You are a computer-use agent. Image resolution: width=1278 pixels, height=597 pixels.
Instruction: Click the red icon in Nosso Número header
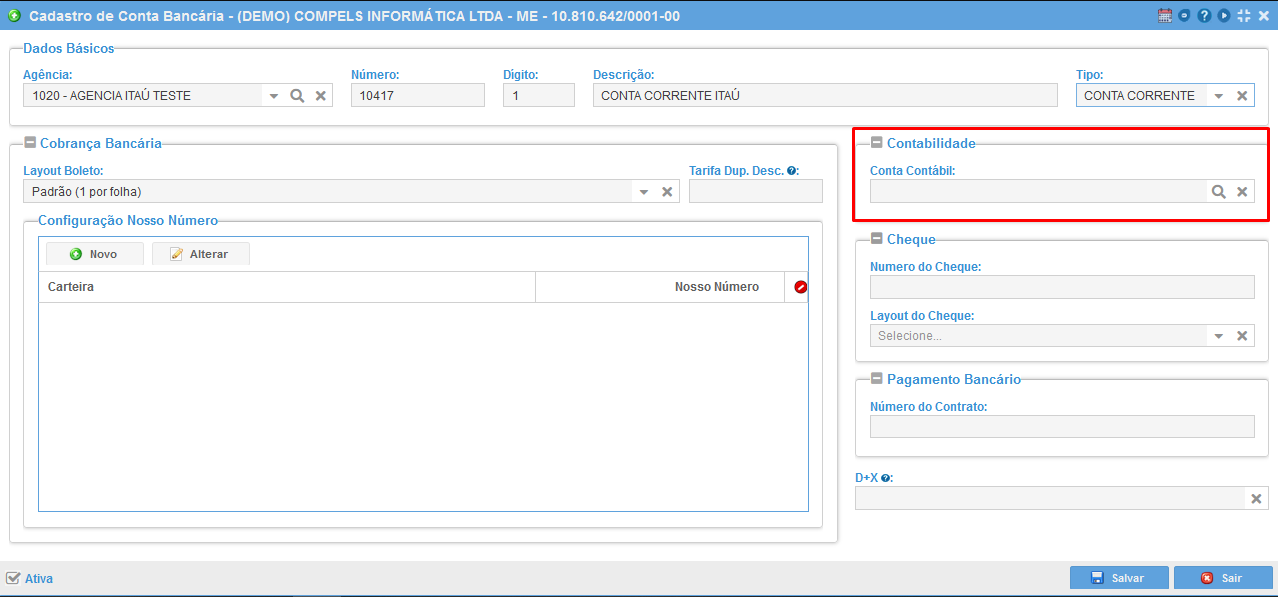800,287
